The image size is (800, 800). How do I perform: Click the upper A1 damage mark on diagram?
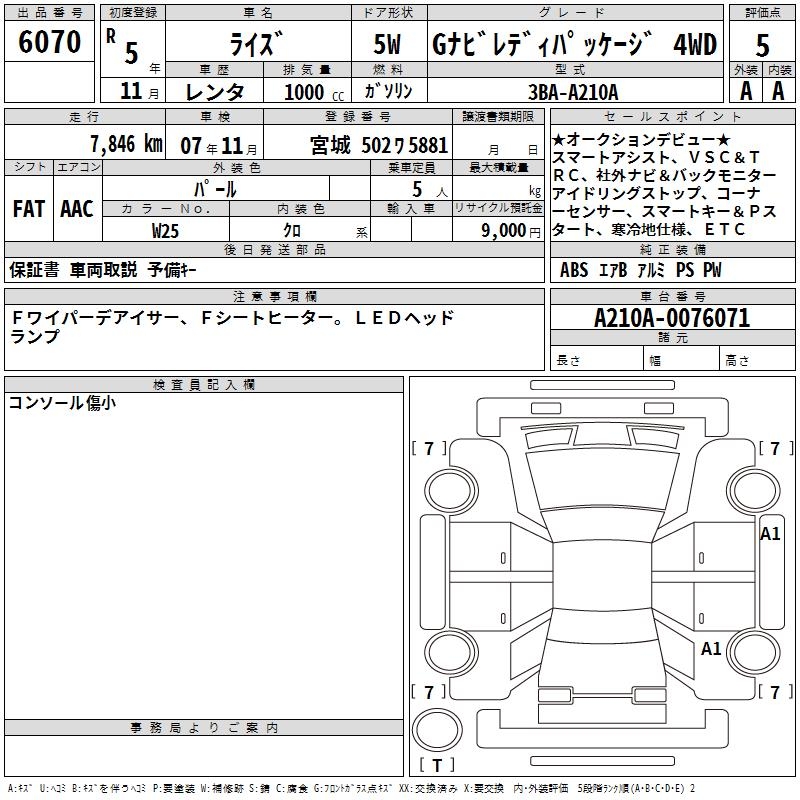click(x=770, y=534)
